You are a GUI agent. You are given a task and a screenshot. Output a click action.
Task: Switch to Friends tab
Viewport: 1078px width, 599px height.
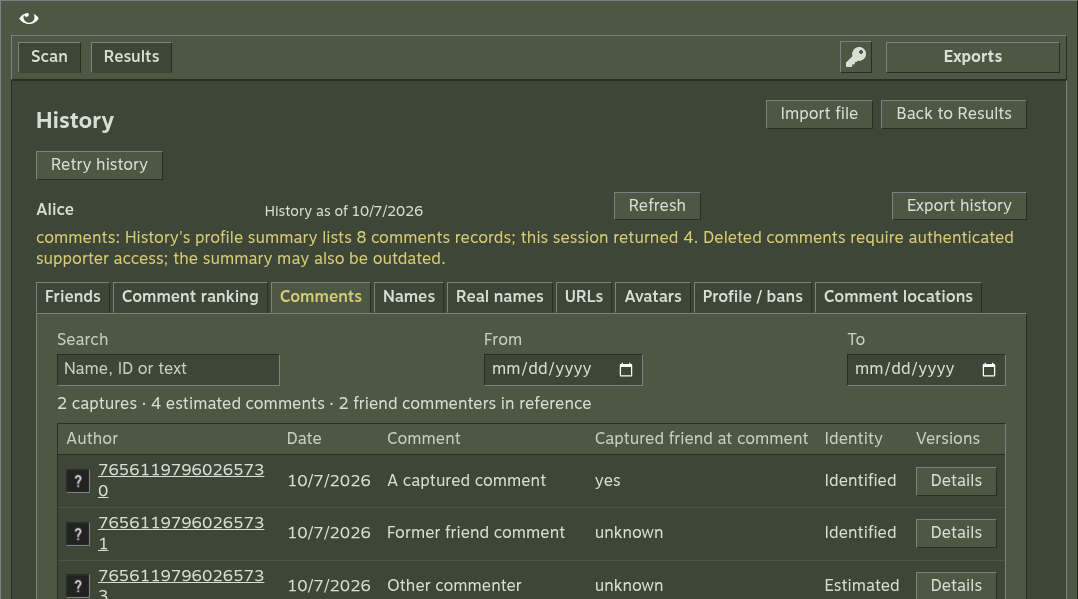(x=73, y=297)
